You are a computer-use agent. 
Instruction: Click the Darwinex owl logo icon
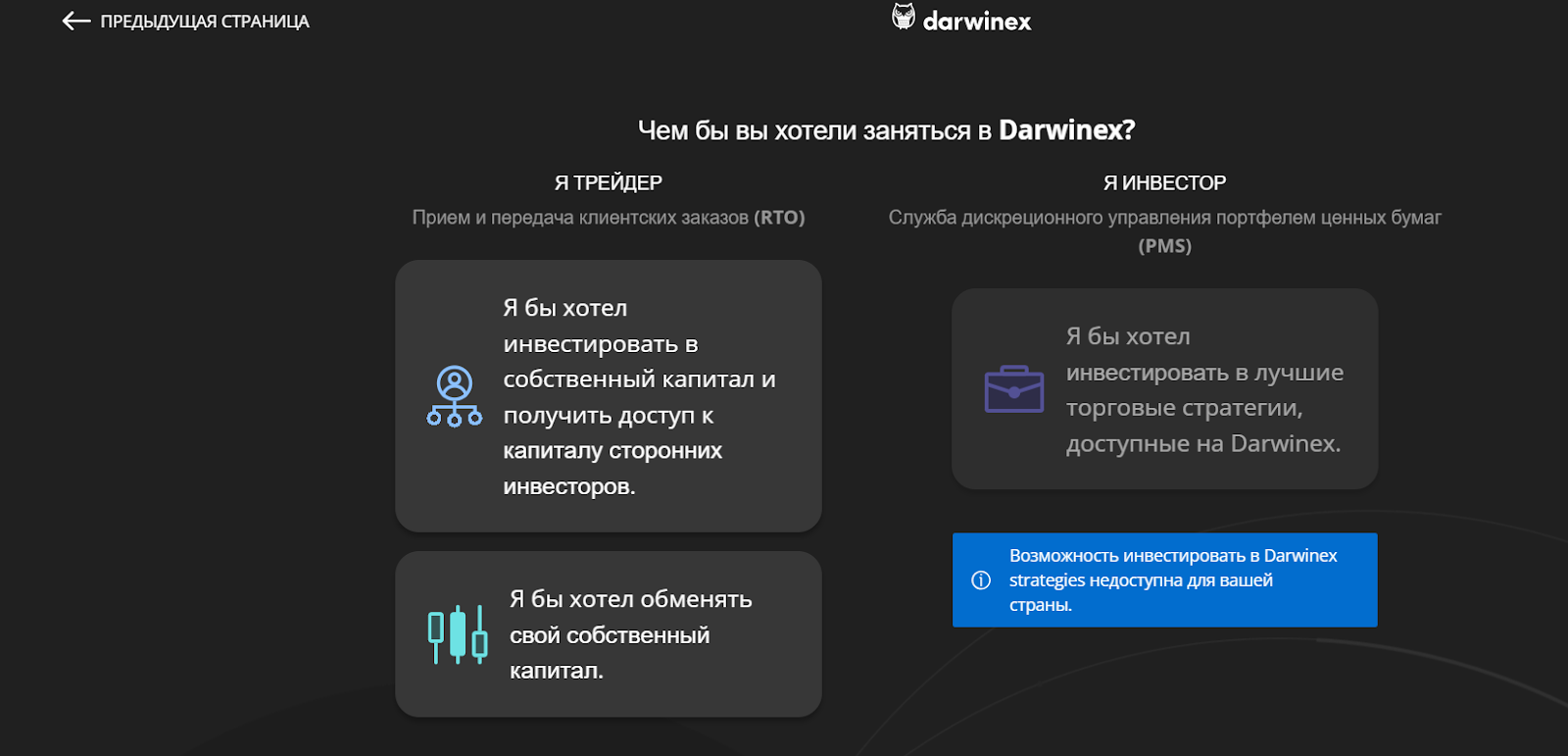[903, 17]
